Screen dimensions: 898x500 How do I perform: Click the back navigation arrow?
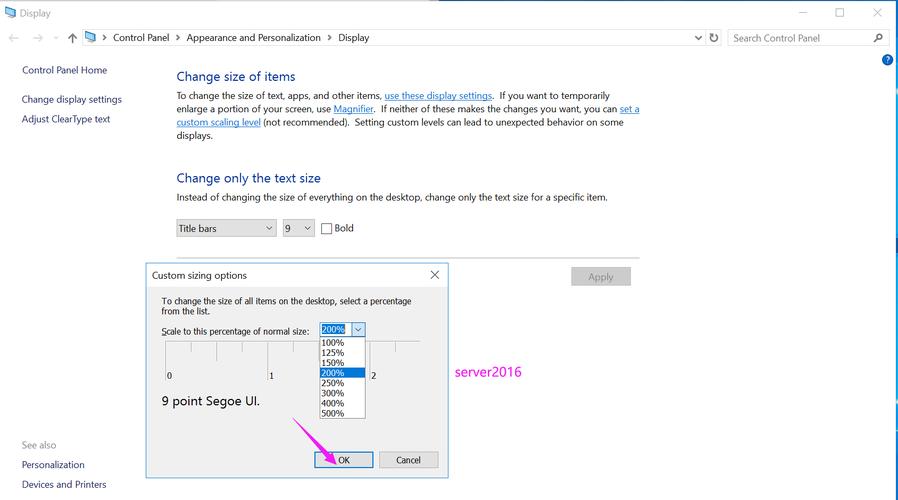coord(13,38)
